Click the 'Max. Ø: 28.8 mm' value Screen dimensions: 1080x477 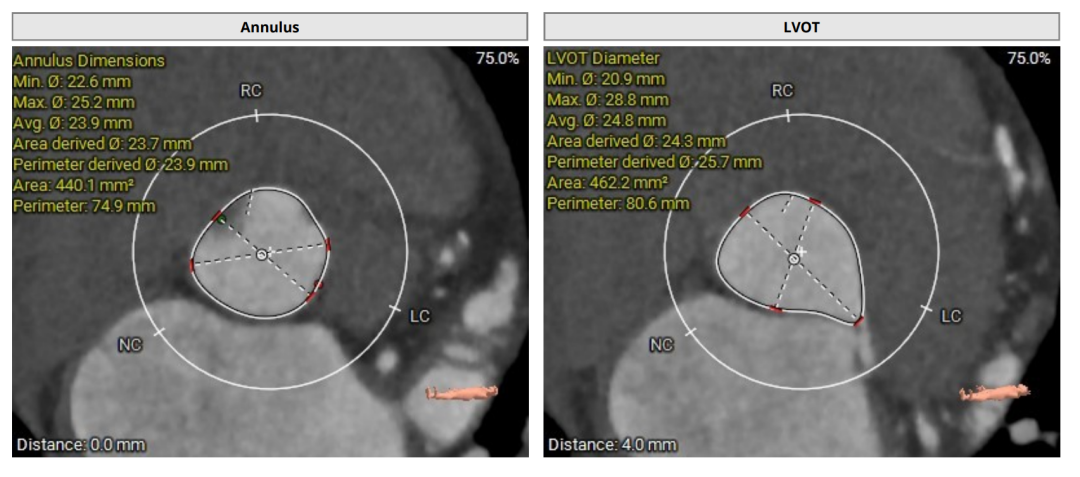tap(608, 100)
